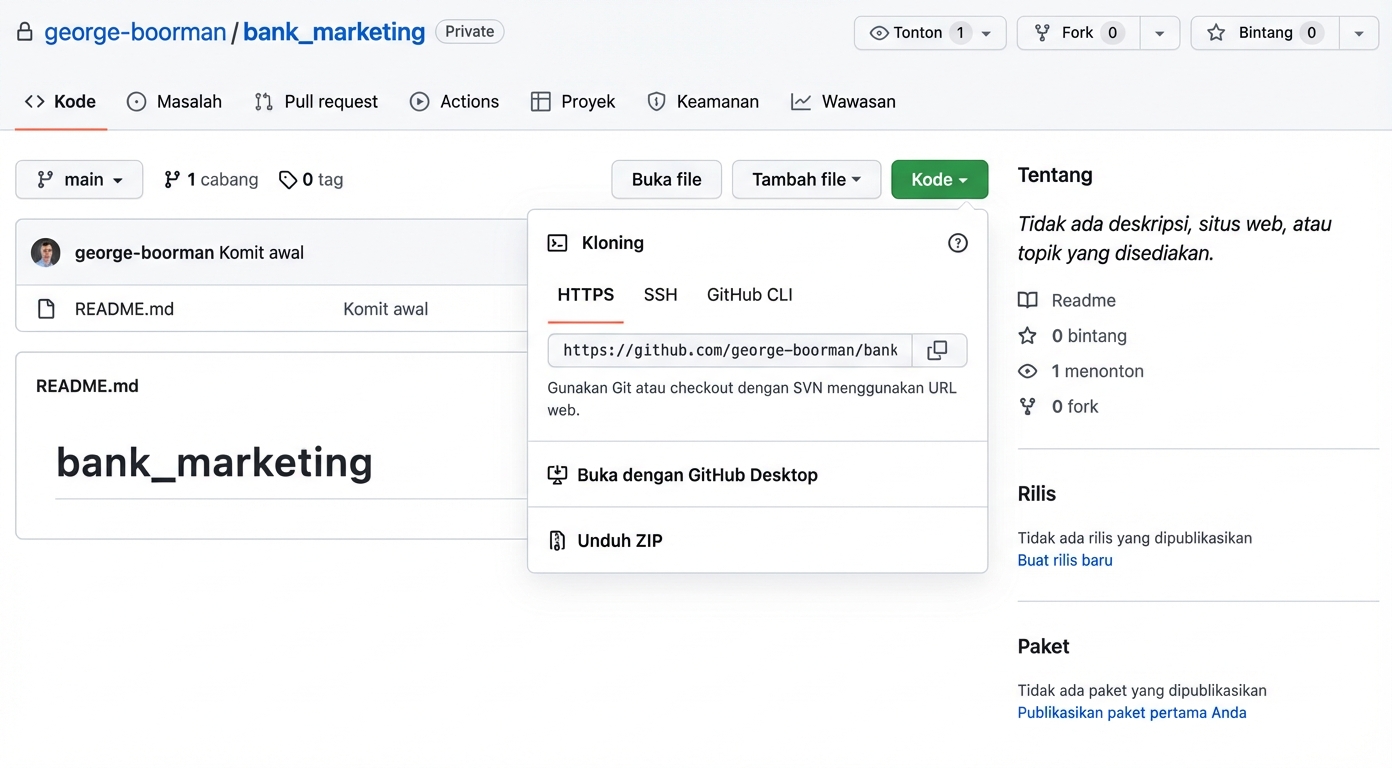
Task: Click the terminal icon beside Kloning
Action: [x=558, y=243]
